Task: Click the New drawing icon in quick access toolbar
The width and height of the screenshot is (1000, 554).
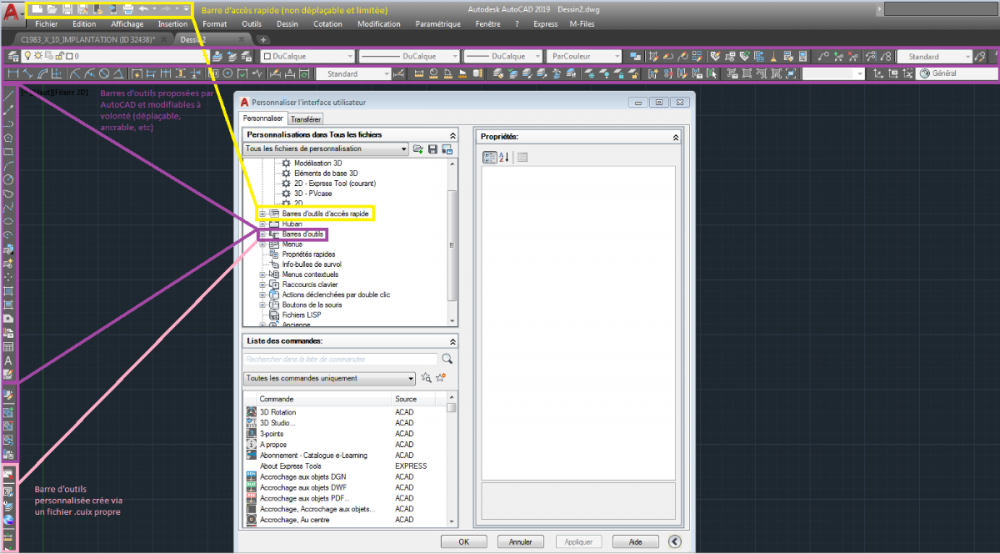Action: click(x=37, y=10)
